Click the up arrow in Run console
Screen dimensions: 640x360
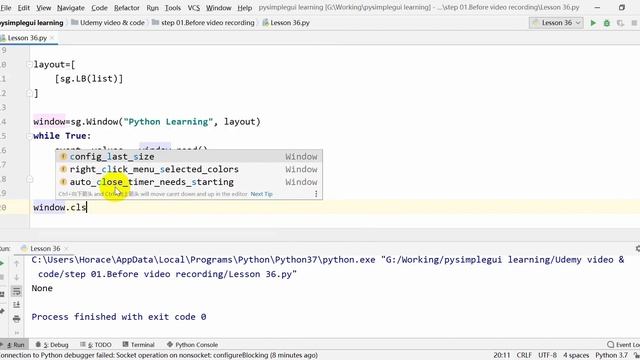click(x=17, y=264)
